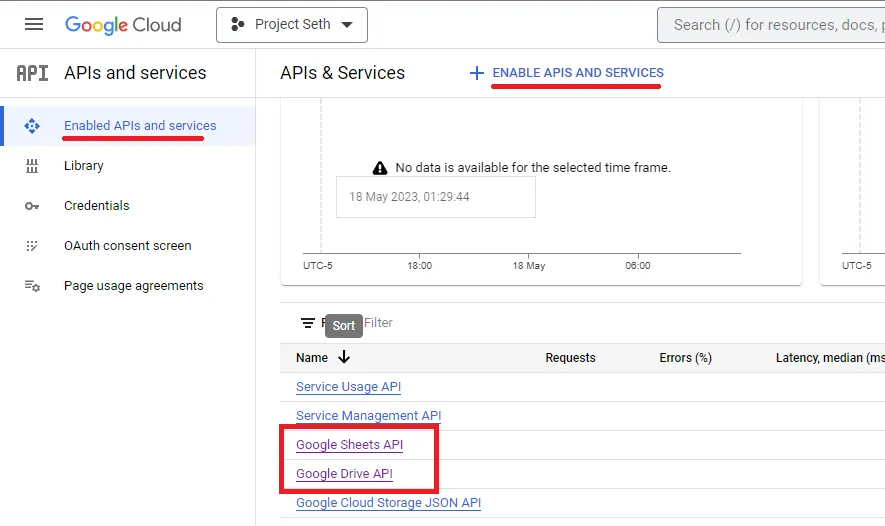
Task: Click the filter lines icon
Action: pyautogui.click(x=308, y=323)
